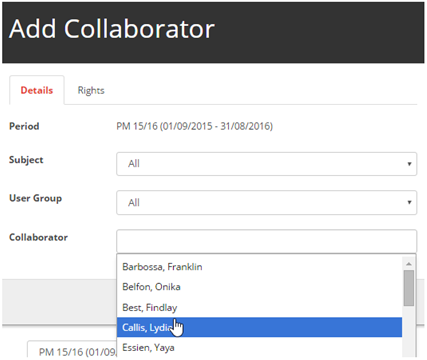This screenshot has width=427, height=360.
Task: Click the scrollbar track below the thumb
Action: (x=409, y=332)
